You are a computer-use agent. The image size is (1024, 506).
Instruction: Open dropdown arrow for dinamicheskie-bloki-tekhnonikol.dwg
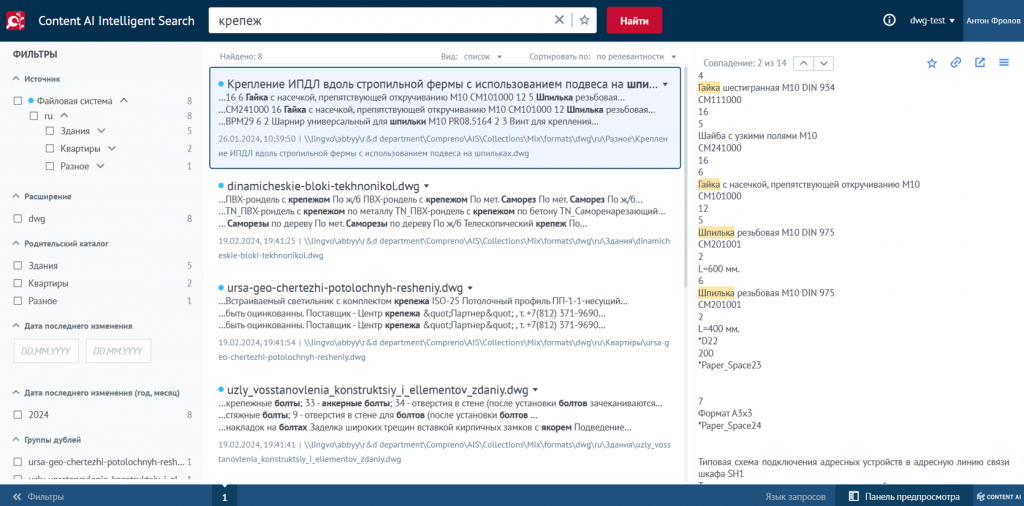click(426, 186)
